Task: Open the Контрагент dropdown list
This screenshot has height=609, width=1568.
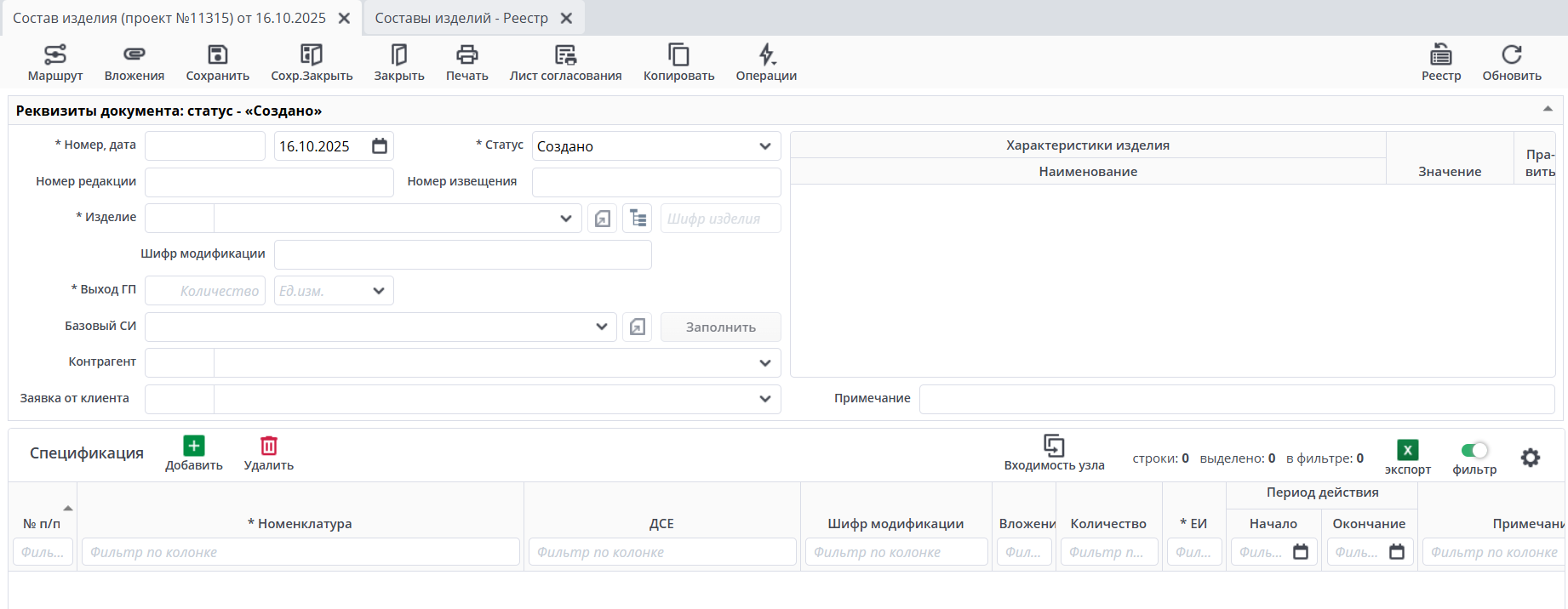Action: [764, 363]
